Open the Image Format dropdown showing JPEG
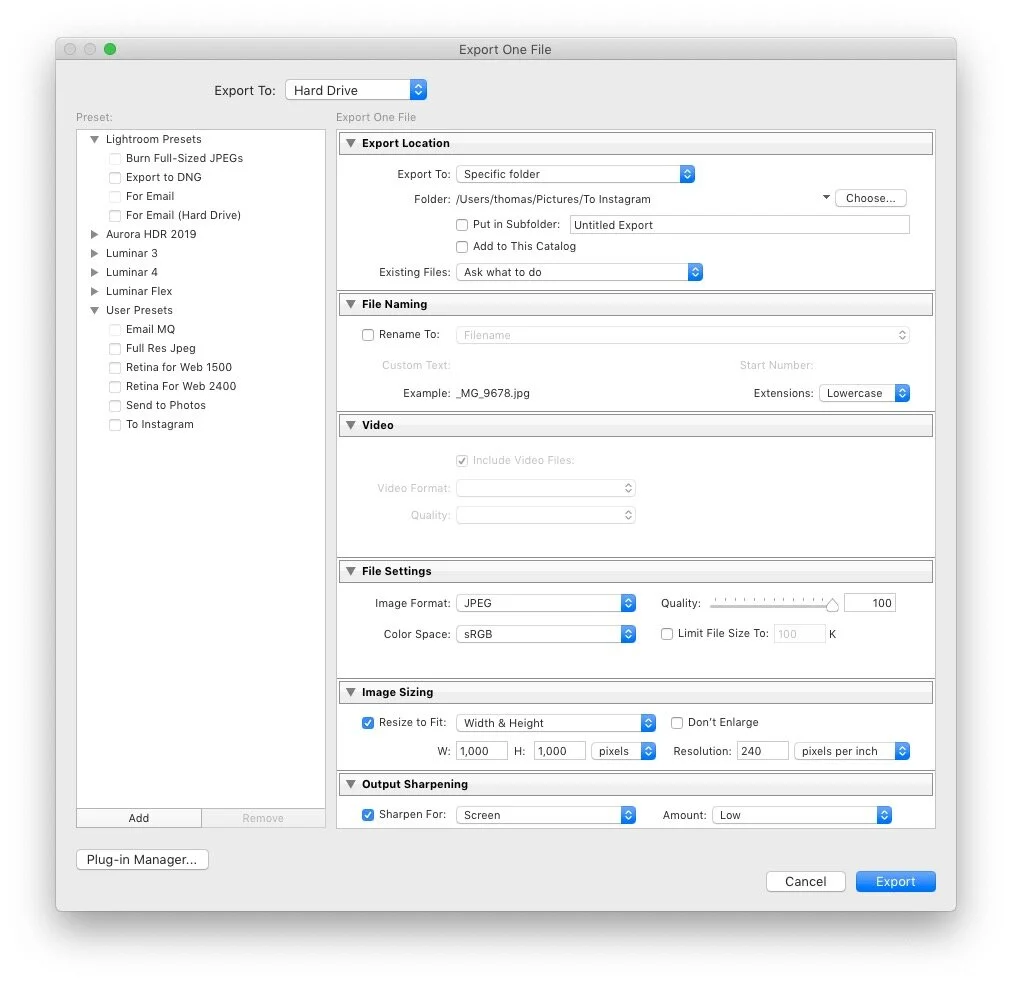The height and width of the screenshot is (985, 1012). (546, 603)
